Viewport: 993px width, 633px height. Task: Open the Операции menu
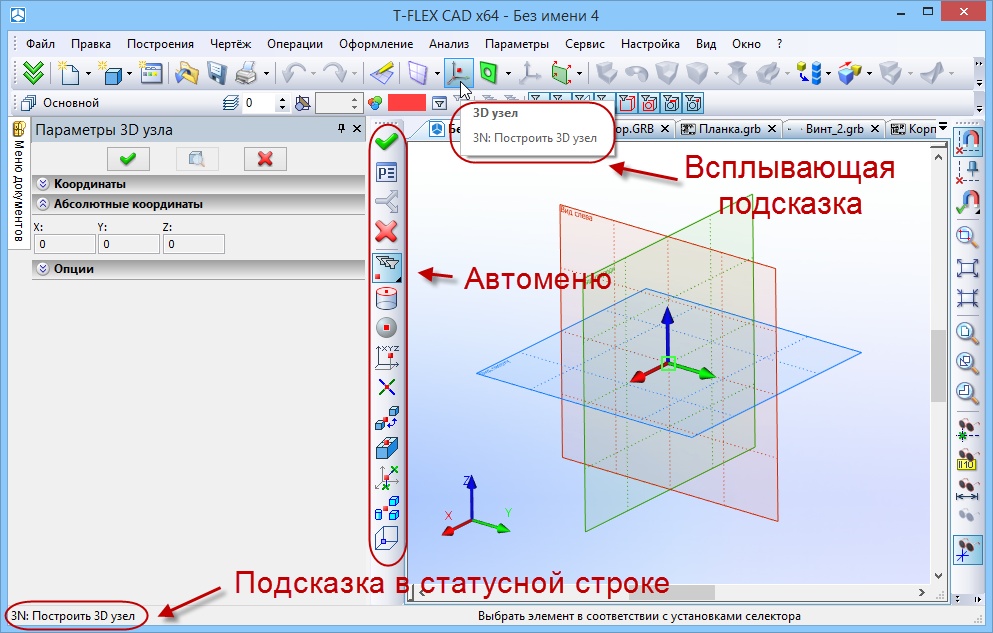coord(295,44)
